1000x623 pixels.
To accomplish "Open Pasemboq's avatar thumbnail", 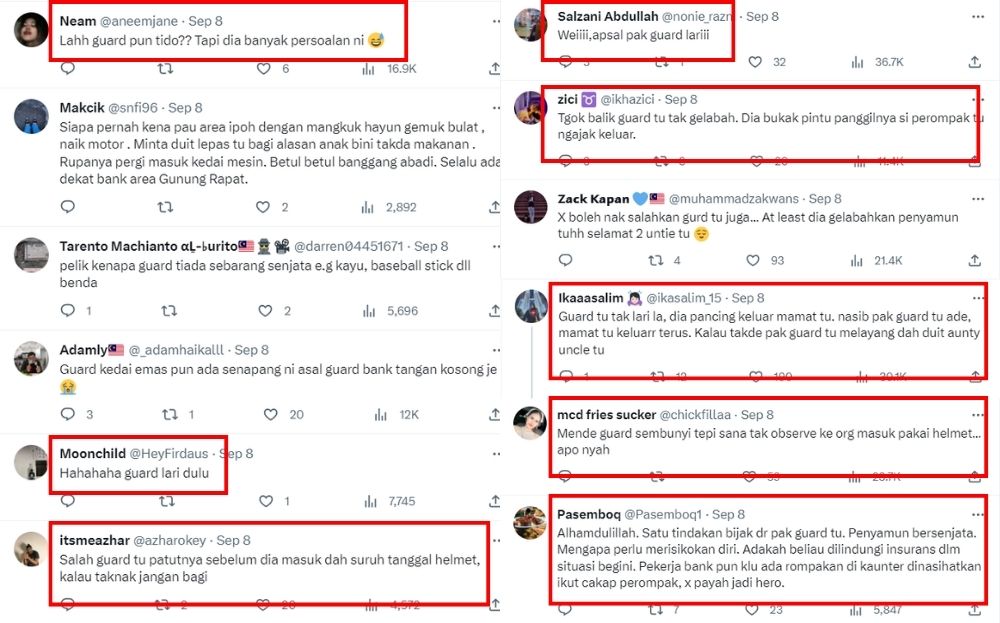I will [531, 523].
